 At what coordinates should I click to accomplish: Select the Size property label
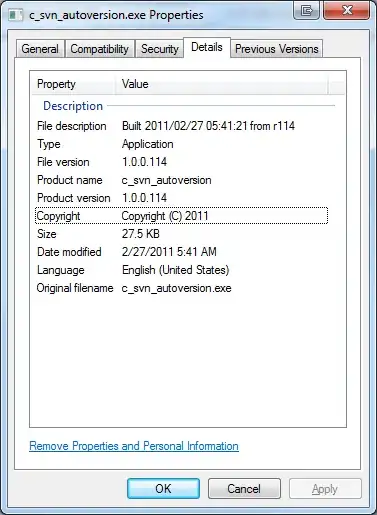47,234
